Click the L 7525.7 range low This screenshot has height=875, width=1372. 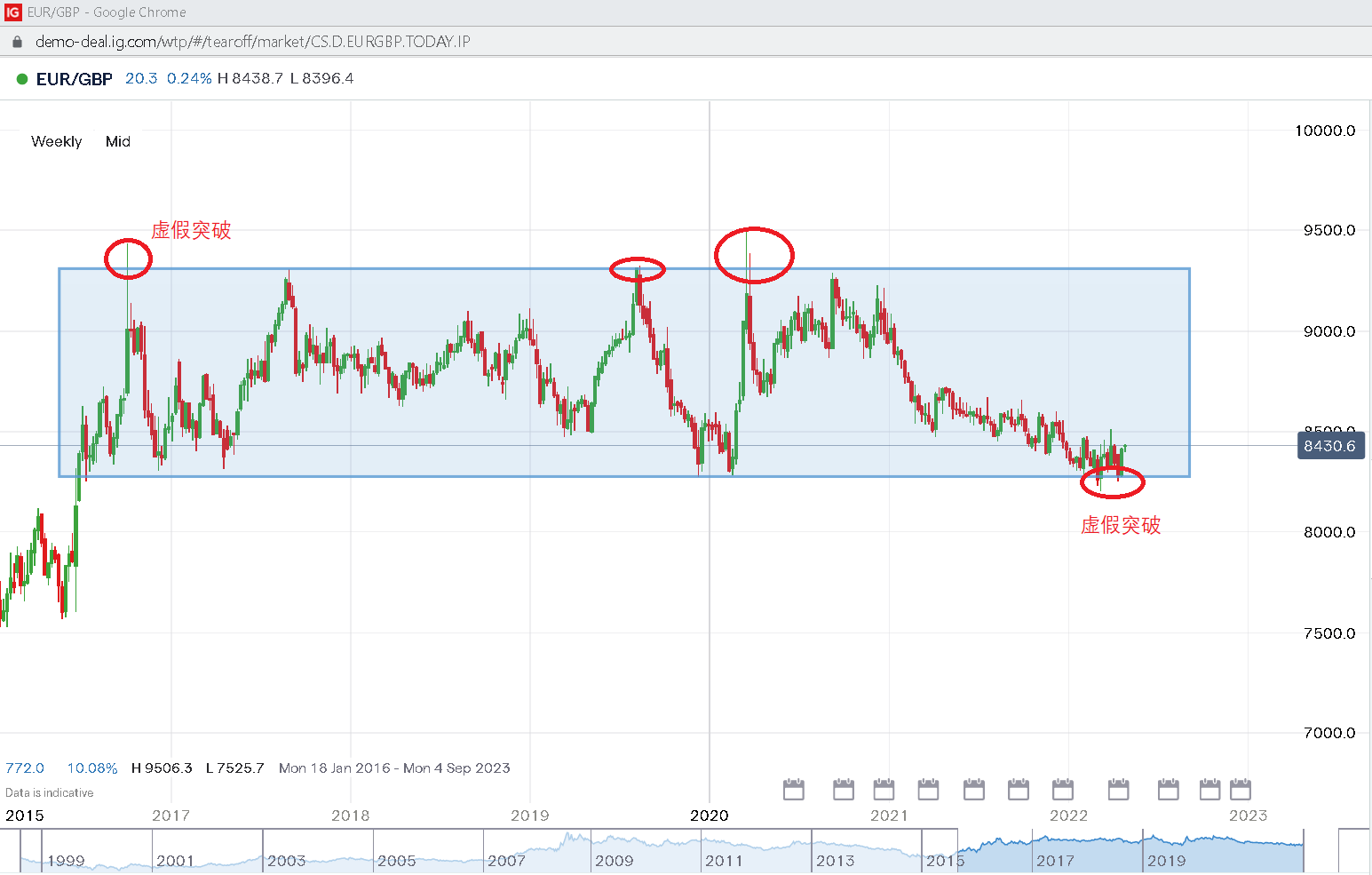pos(235,768)
